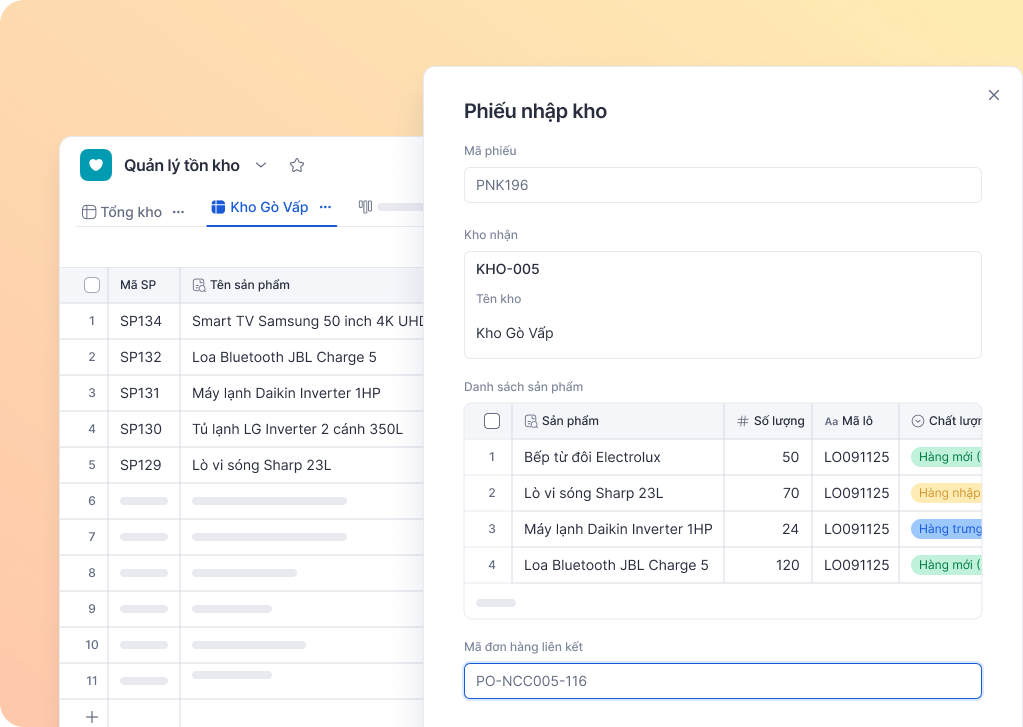Click quantity 50 for Bếp từ đôi Electrolux
The height and width of the screenshot is (727, 1023).
point(768,457)
